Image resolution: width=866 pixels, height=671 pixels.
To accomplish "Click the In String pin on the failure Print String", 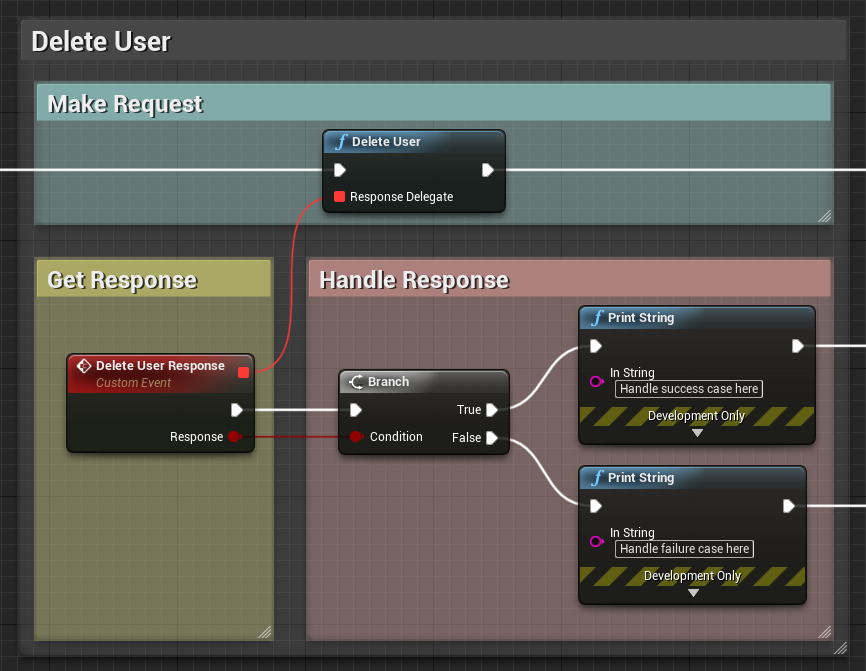I will coord(596,542).
